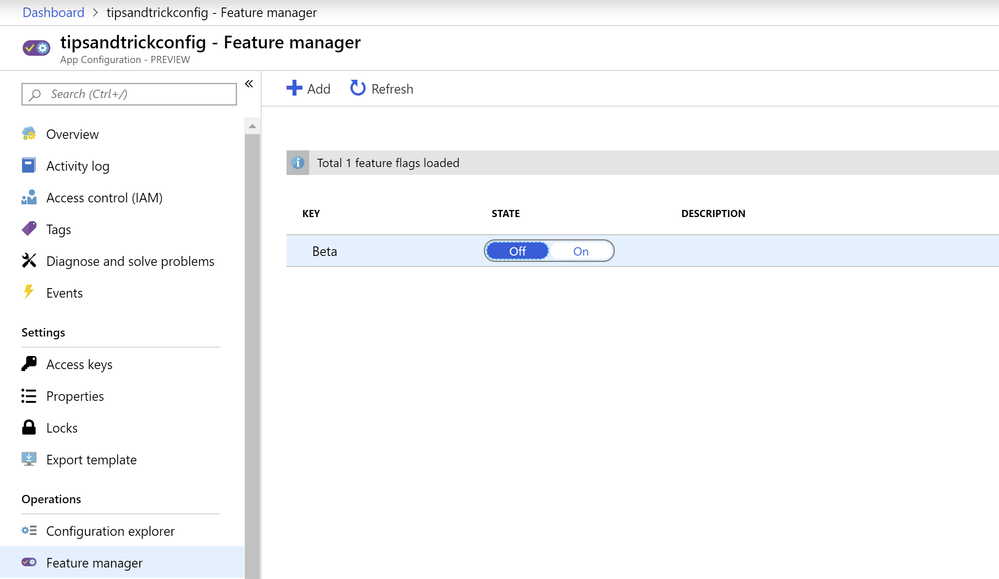Go to the Dashboard breadcrumb link

(x=53, y=12)
